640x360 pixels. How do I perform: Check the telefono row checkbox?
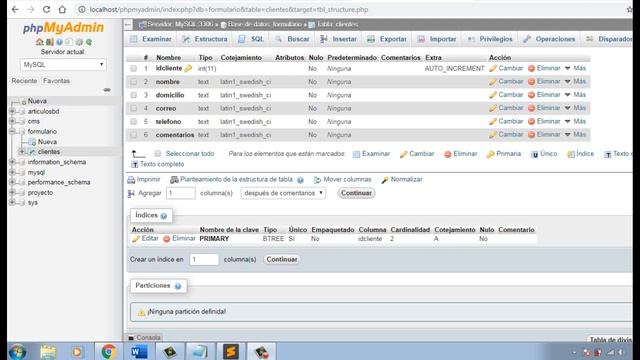133,122
